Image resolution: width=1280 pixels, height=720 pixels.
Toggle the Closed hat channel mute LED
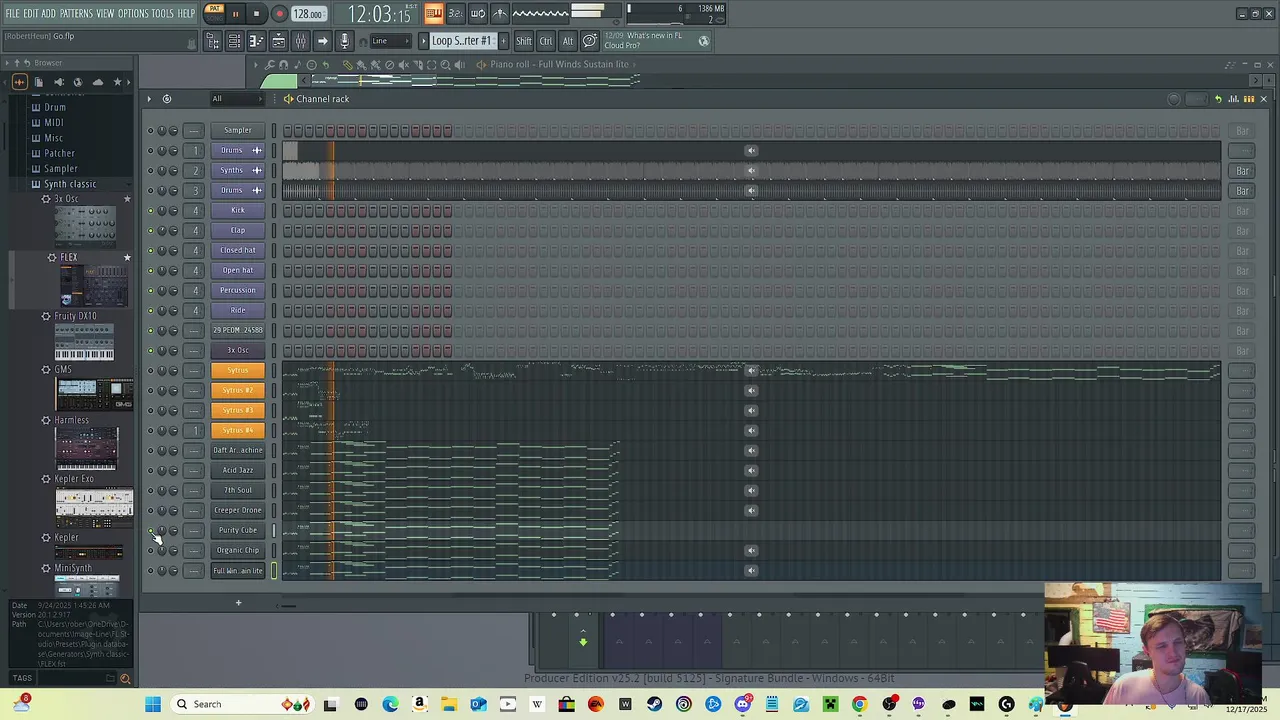tap(151, 250)
